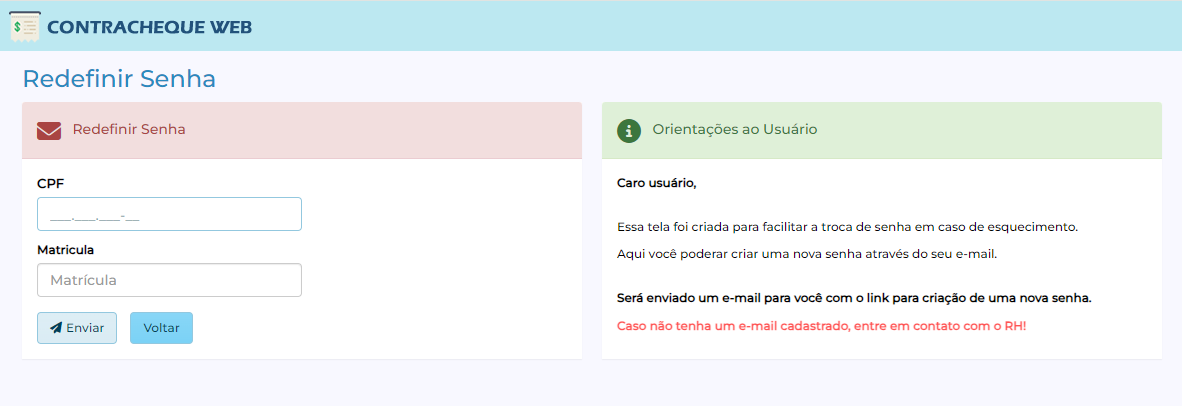Image resolution: width=1182 pixels, height=406 pixels.
Task: Click the Redefinir Senha panel header text
Action: 129,130
